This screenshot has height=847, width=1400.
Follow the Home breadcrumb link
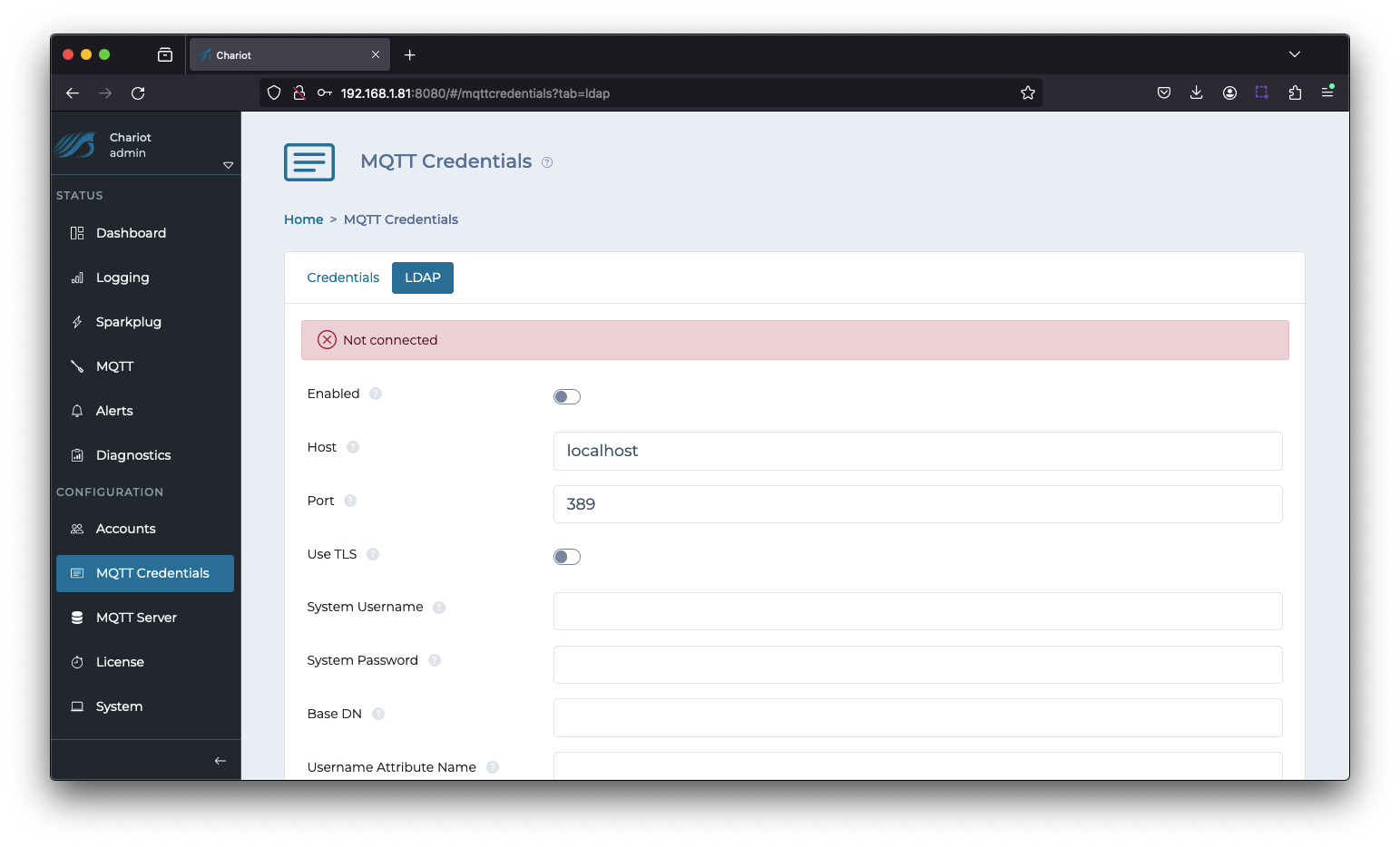pyautogui.click(x=303, y=219)
